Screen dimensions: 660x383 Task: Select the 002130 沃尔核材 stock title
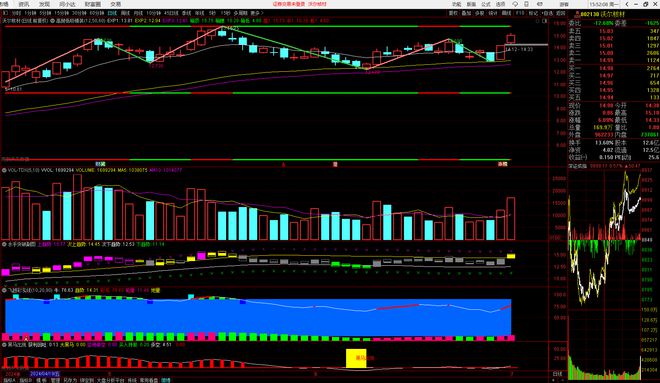click(x=603, y=15)
